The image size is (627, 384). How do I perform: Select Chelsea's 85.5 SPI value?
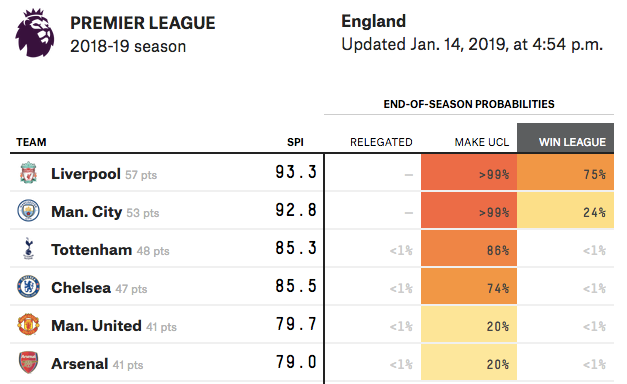[x=296, y=286]
